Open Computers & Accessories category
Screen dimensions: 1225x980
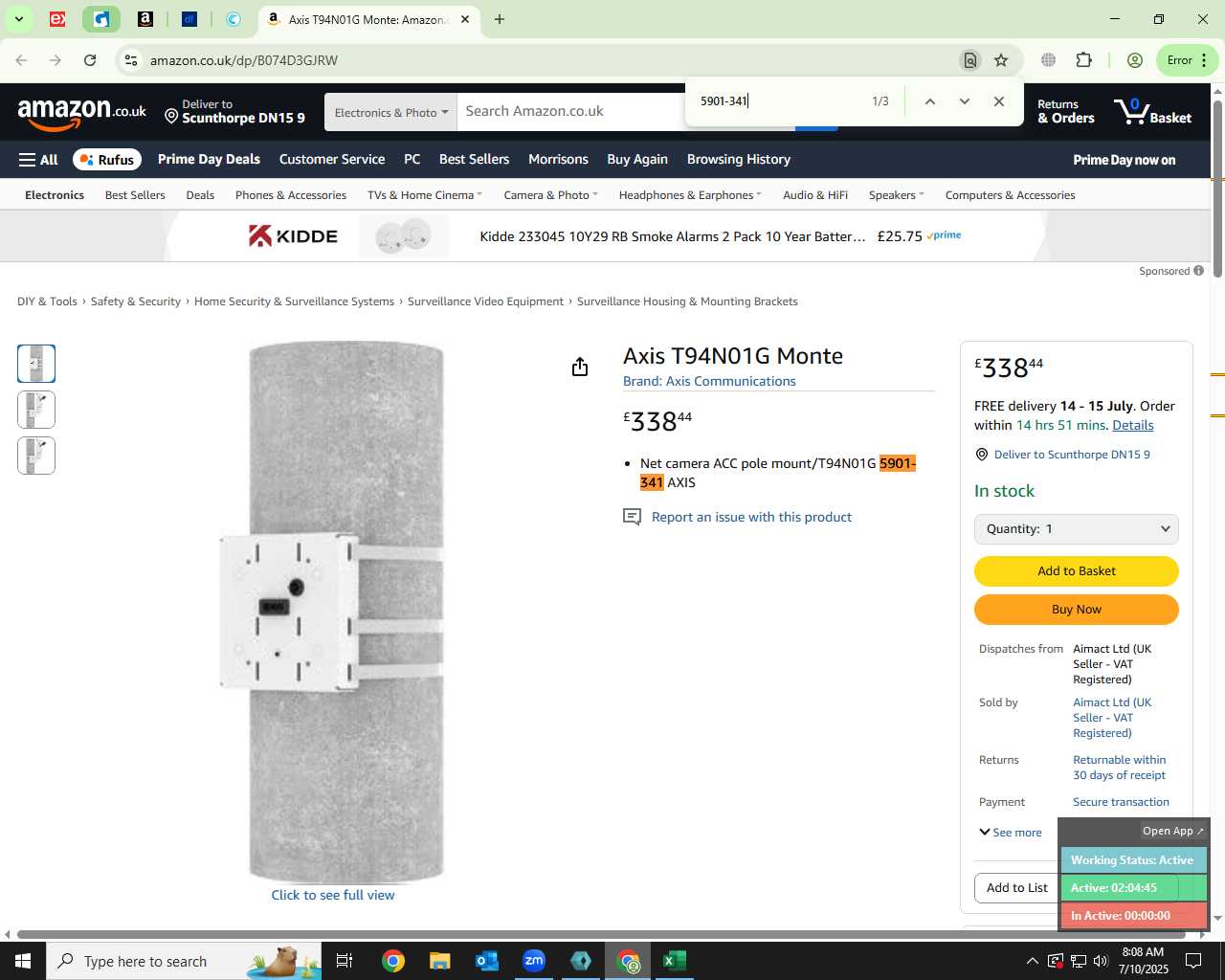pyautogui.click(x=1010, y=195)
